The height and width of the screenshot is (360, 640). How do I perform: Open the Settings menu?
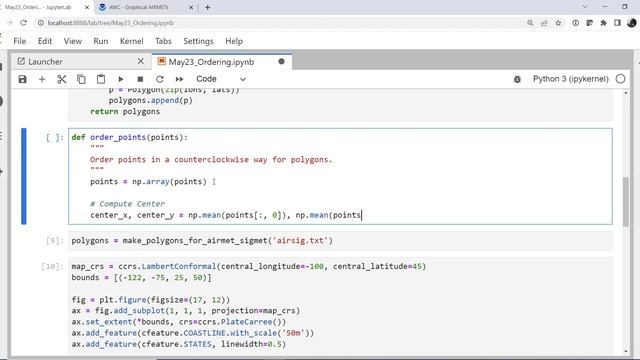click(198, 41)
